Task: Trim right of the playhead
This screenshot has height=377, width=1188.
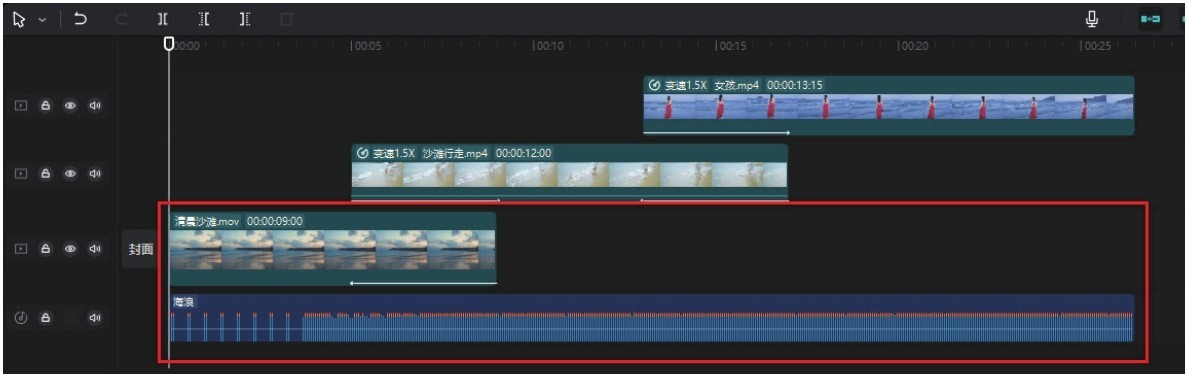Action: tap(245, 20)
